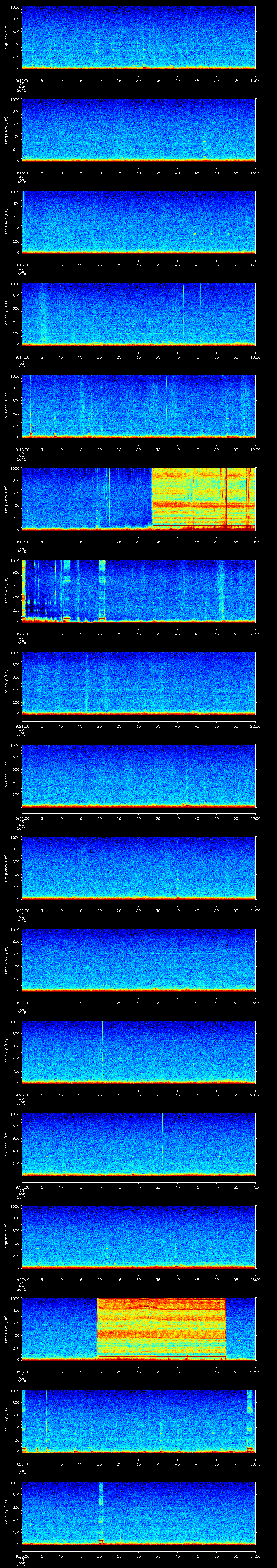
Task: Click the 20:00 end time label
Action: (255, 542)
